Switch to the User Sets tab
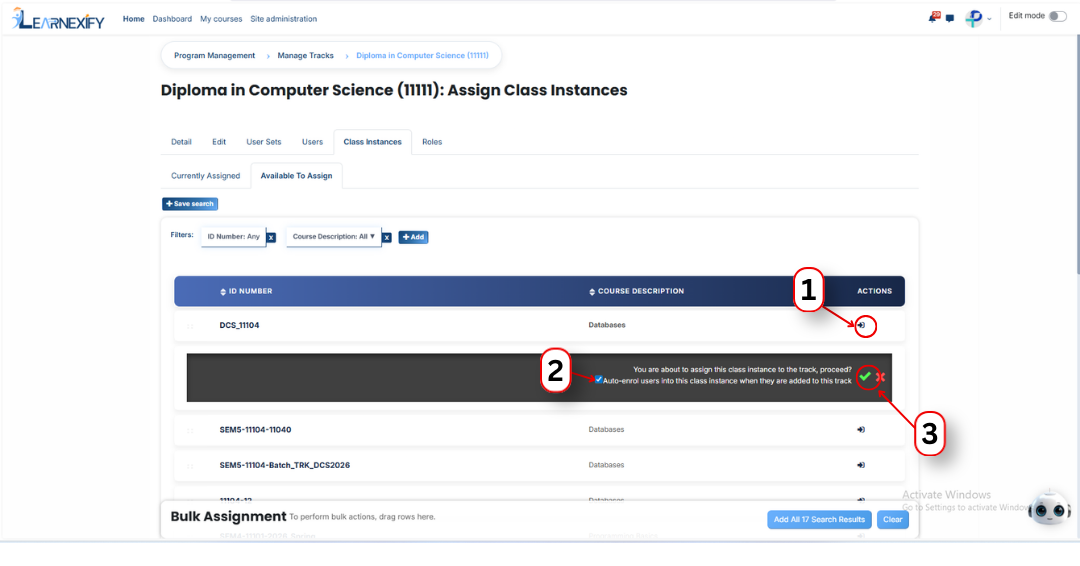Image resolution: width=1080 pixels, height=566 pixels. pos(264,142)
